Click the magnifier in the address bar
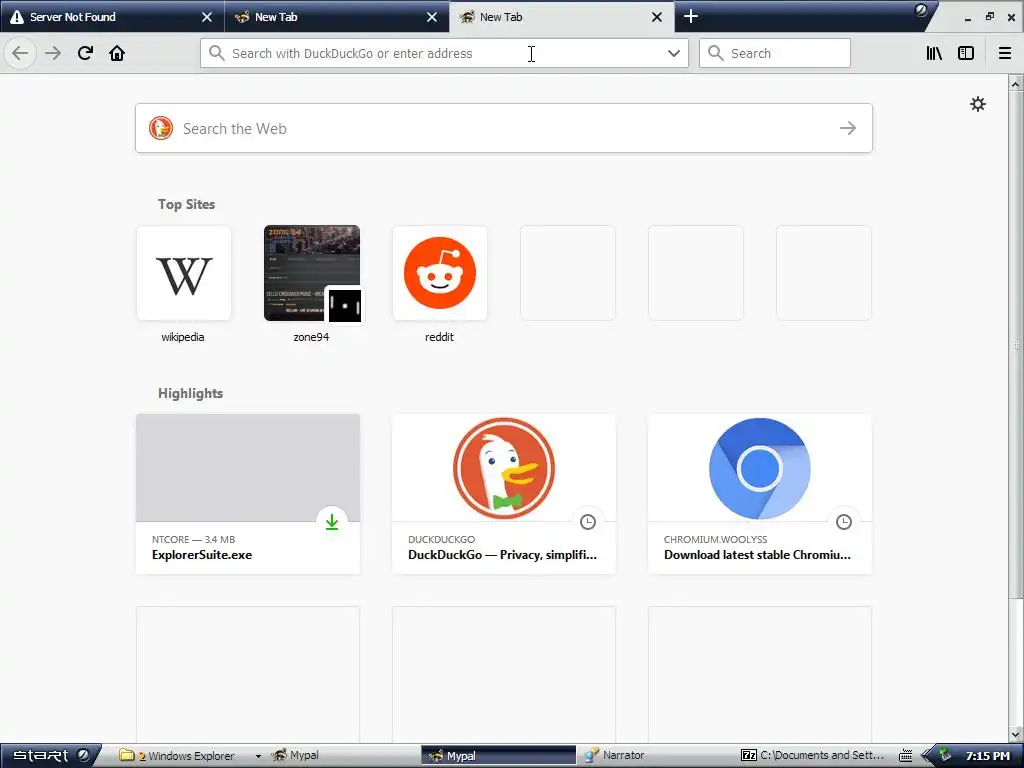1024x768 pixels. coord(217,53)
